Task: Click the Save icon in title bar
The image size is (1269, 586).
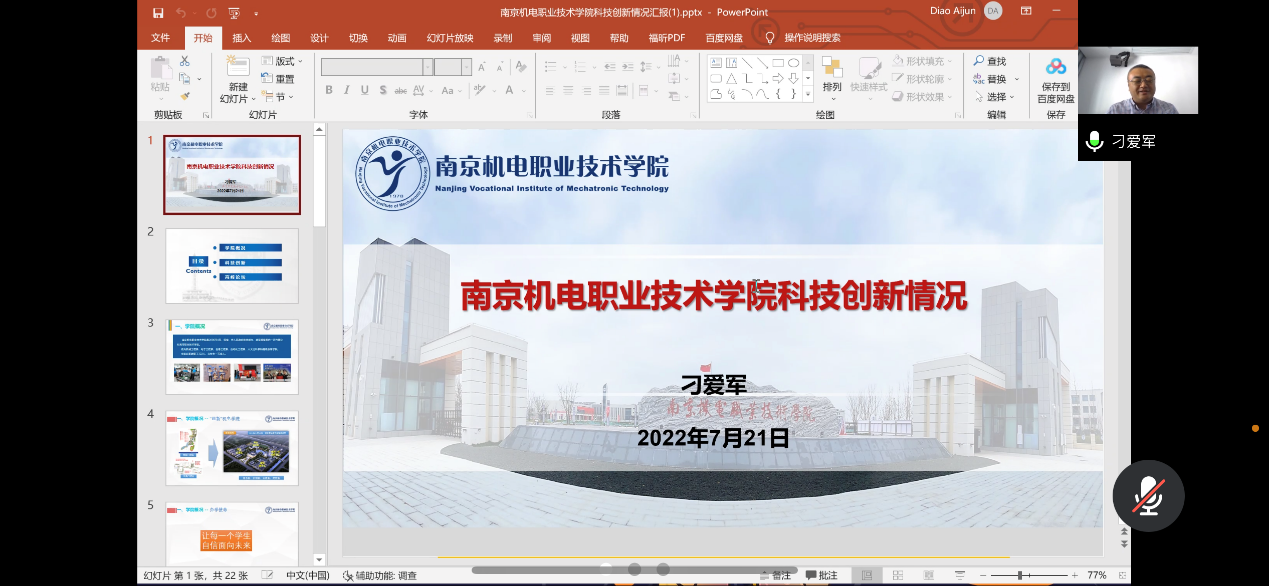Action: [x=158, y=12]
